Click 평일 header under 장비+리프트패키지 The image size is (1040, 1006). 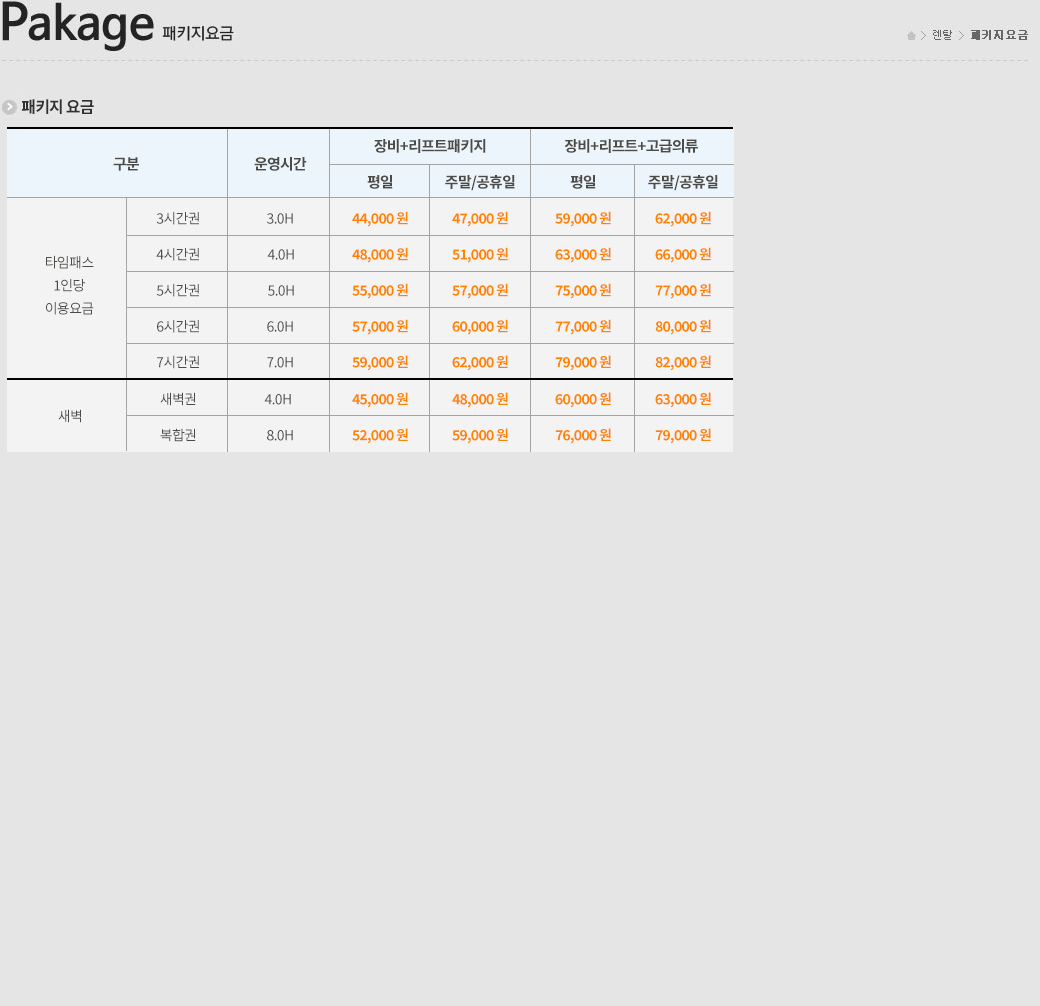point(379,181)
